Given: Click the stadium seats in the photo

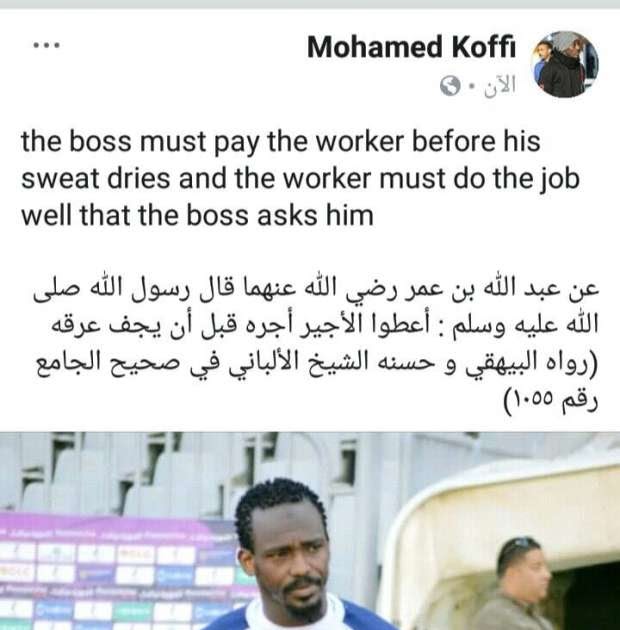Looking at the screenshot, I should 181,470.
